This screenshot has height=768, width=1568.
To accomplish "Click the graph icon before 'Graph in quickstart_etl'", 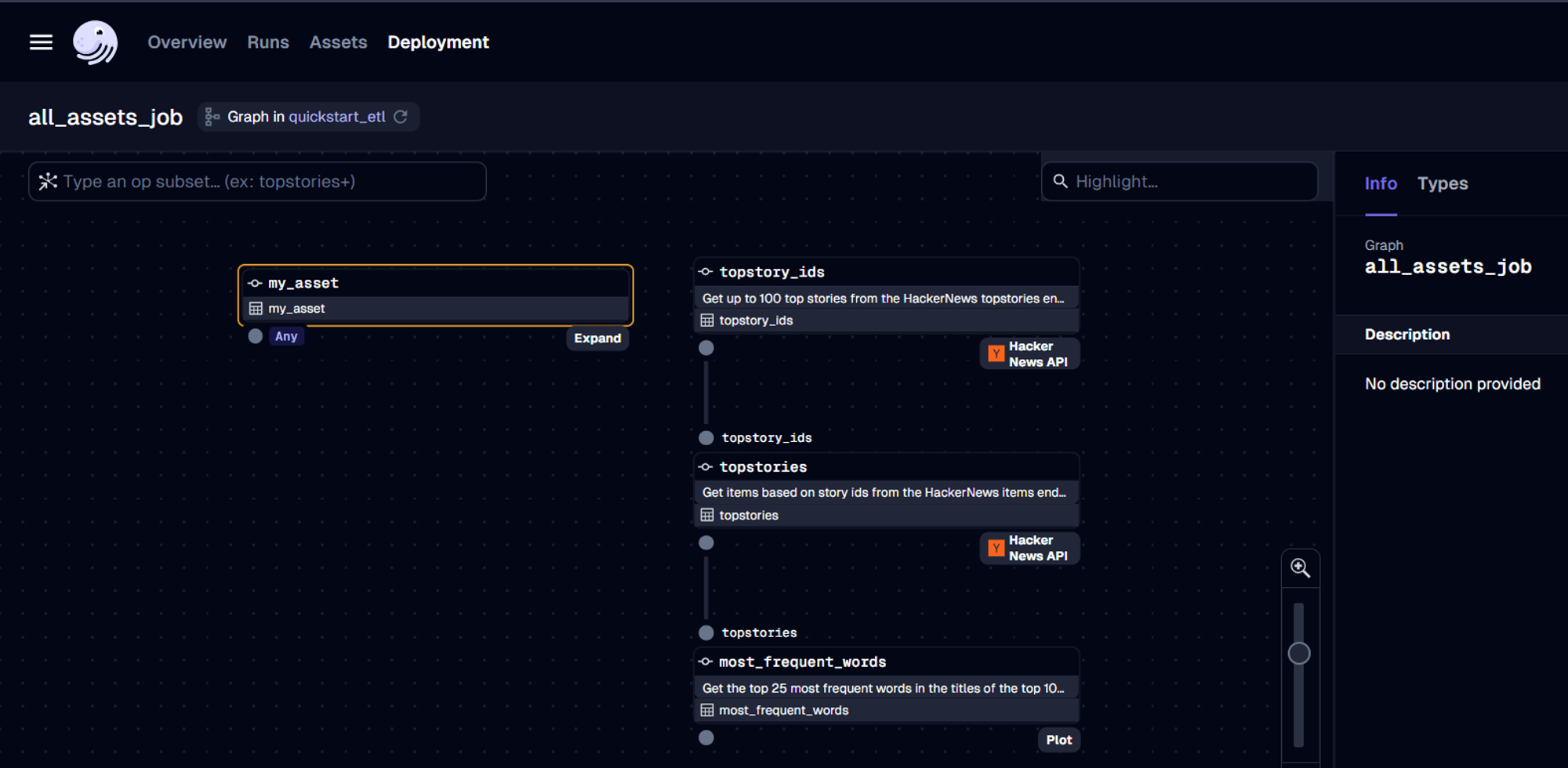I will (x=211, y=116).
